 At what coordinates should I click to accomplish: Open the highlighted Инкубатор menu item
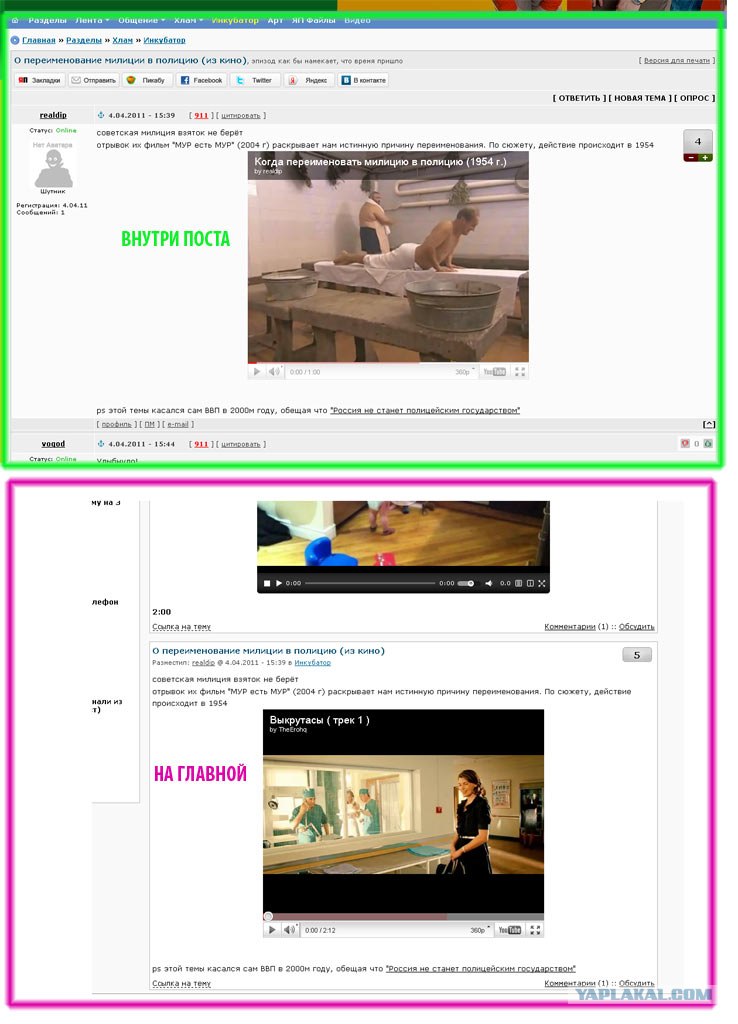(x=235, y=20)
